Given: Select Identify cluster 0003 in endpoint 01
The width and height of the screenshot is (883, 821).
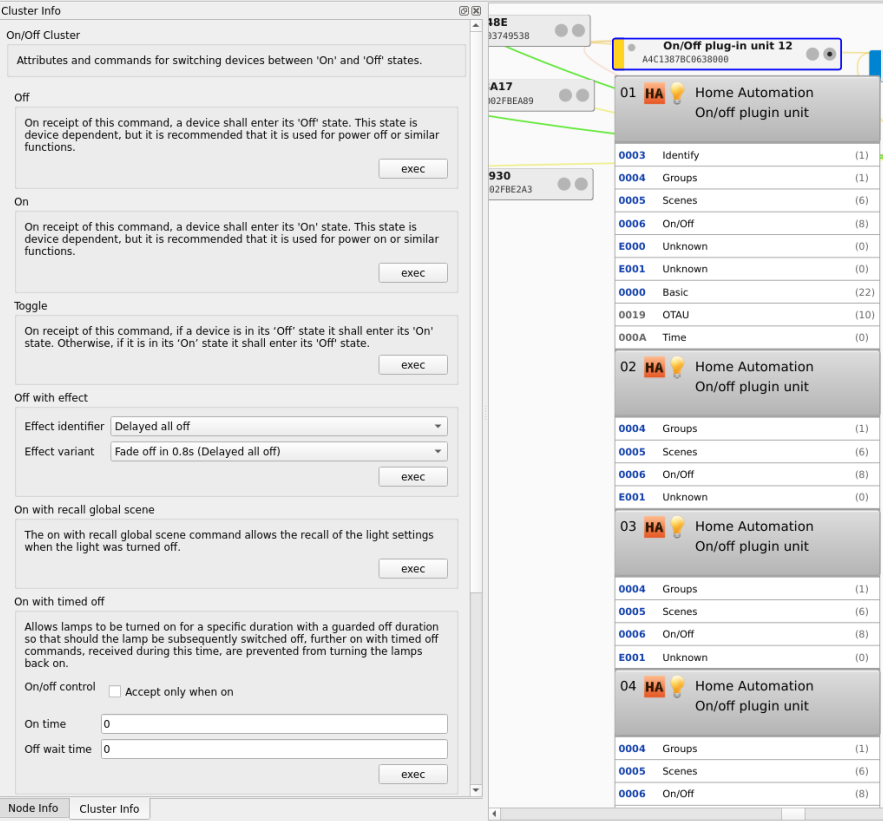Looking at the screenshot, I should click(747, 155).
